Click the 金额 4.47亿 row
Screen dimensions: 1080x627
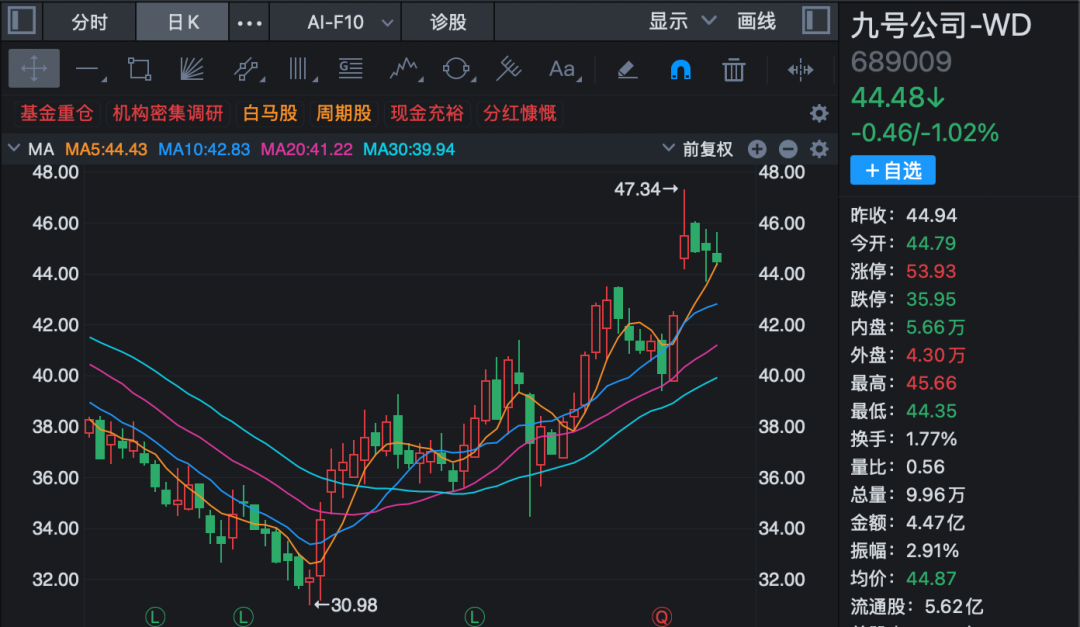(x=908, y=523)
